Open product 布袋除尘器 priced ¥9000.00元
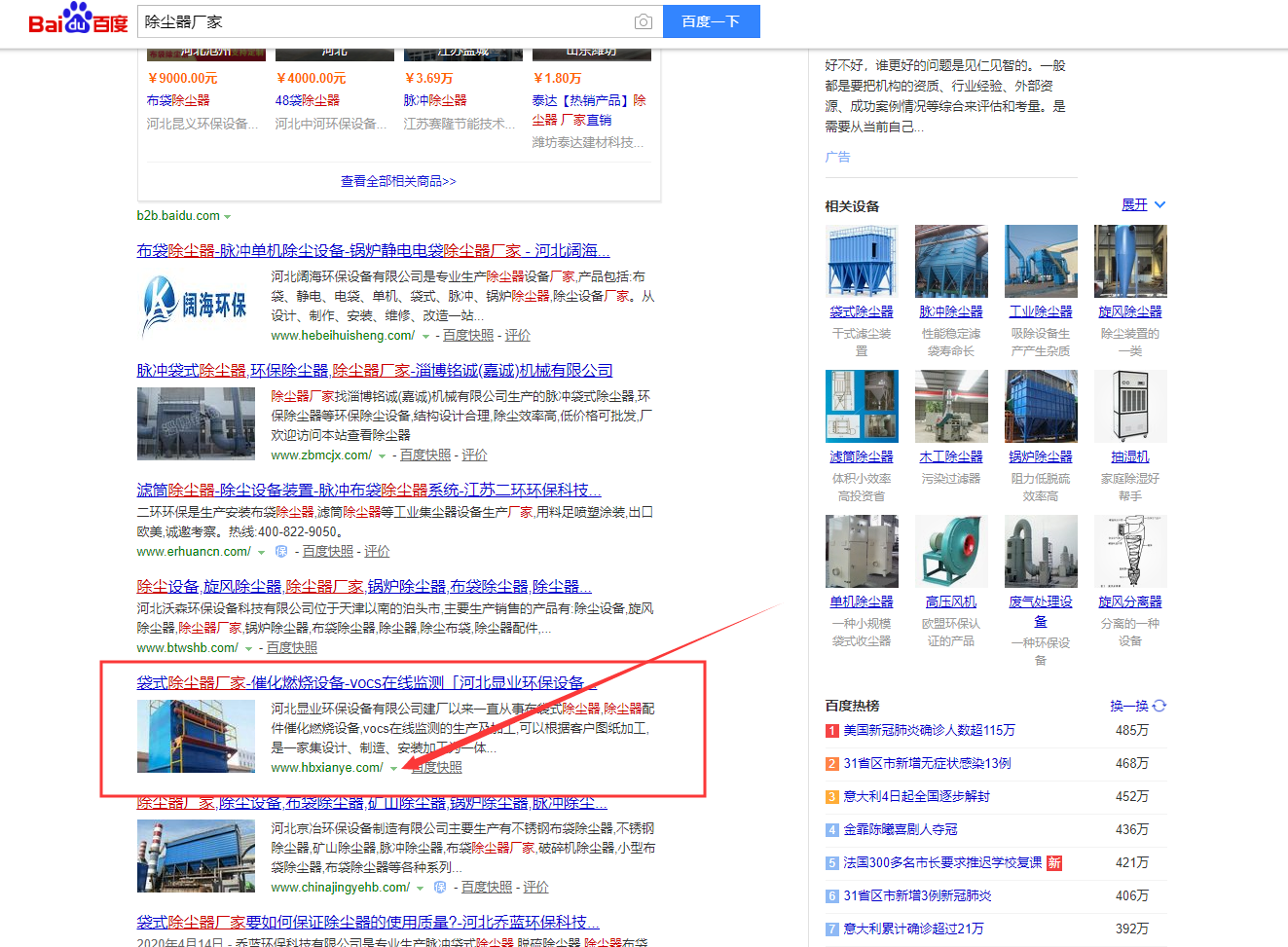 pos(178,100)
